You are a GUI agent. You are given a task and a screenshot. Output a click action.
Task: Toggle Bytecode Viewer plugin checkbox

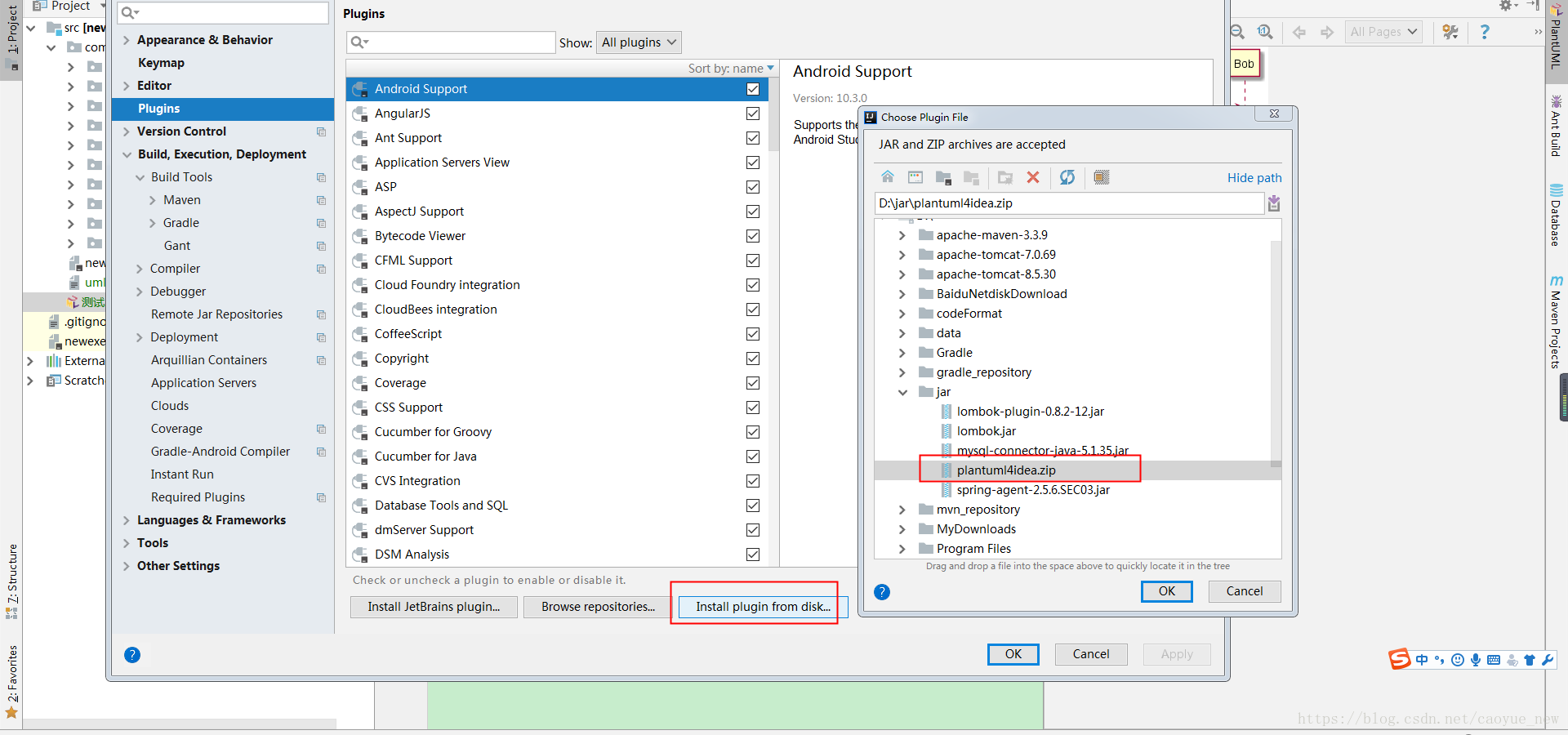click(753, 236)
